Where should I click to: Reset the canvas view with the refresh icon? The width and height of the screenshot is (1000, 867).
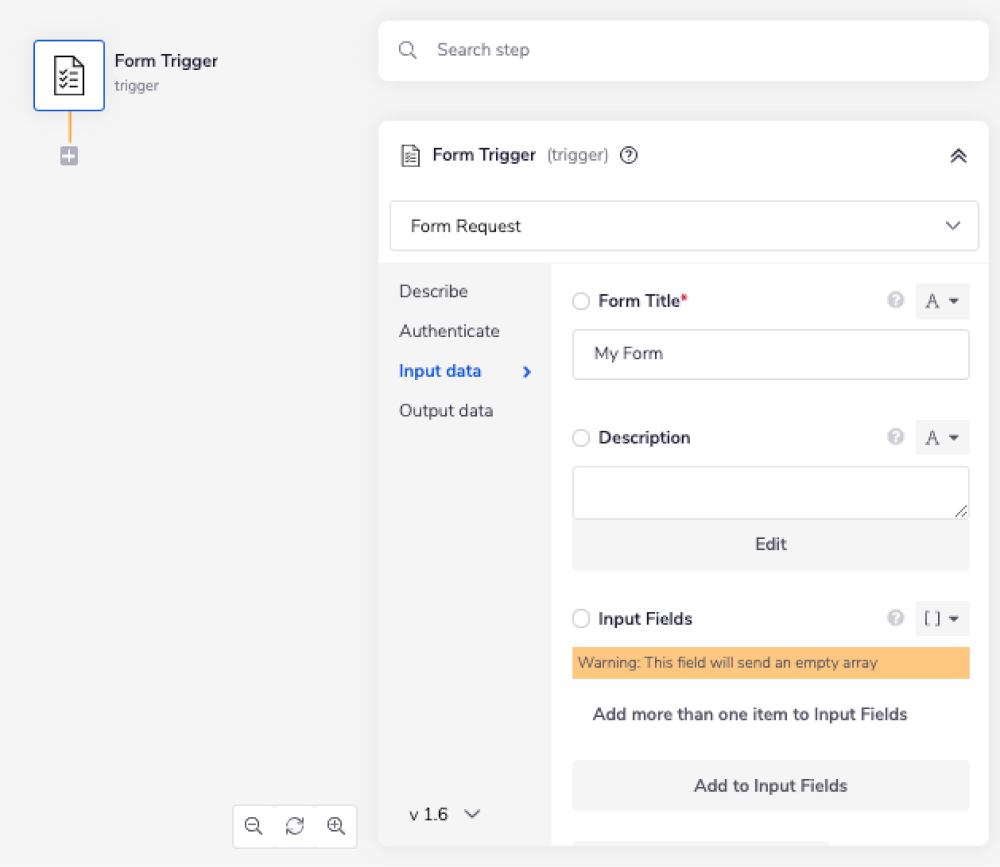[294, 826]
